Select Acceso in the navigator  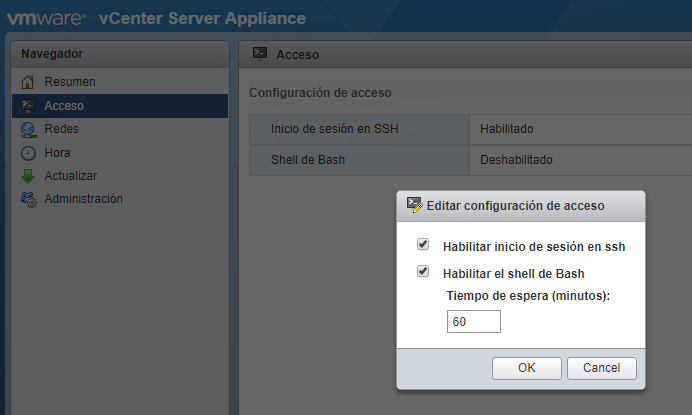pyautogui.click(x=120, y=106)
